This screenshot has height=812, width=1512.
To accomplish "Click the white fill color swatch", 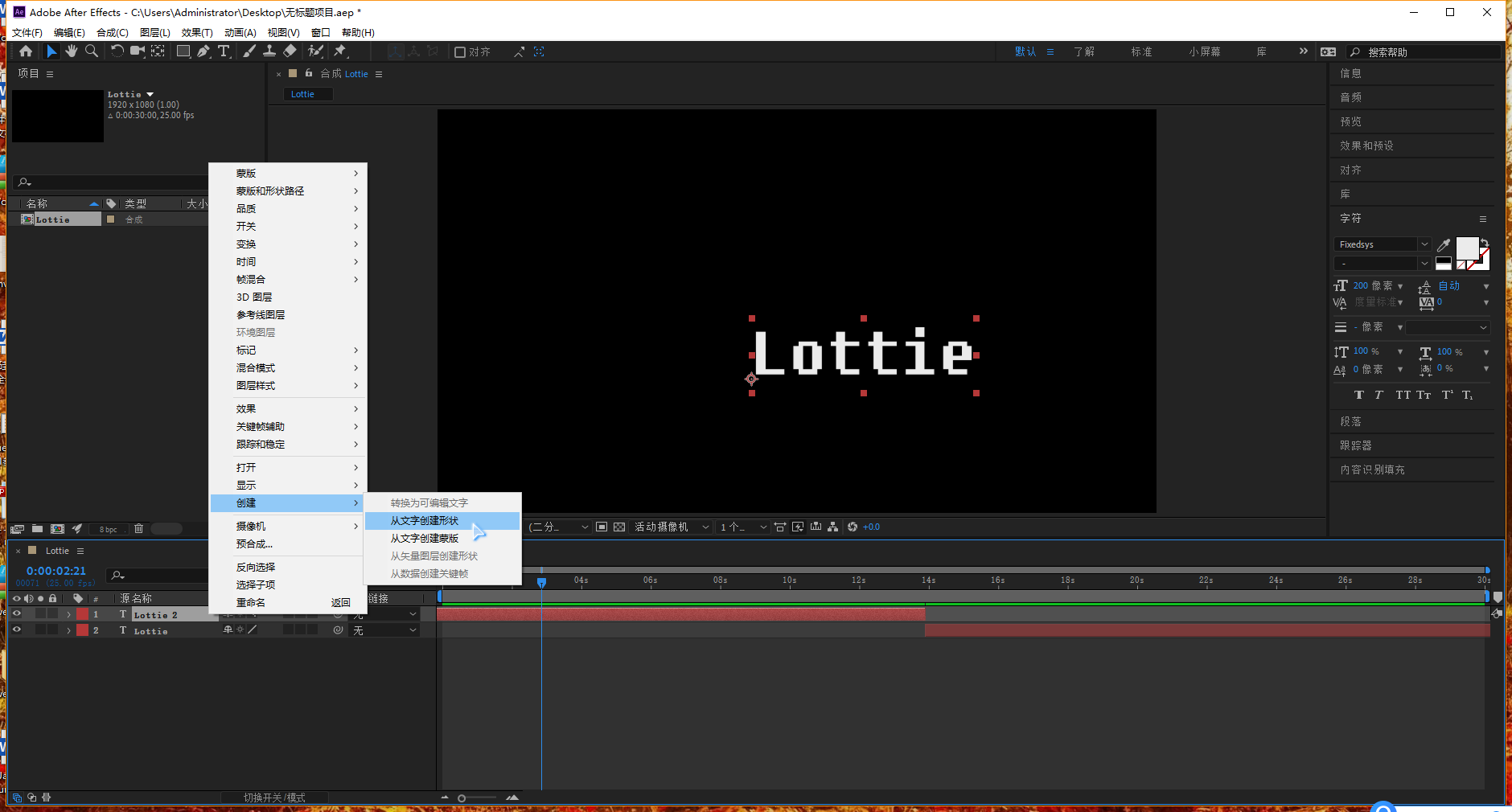I will (x=1467, y=248).
